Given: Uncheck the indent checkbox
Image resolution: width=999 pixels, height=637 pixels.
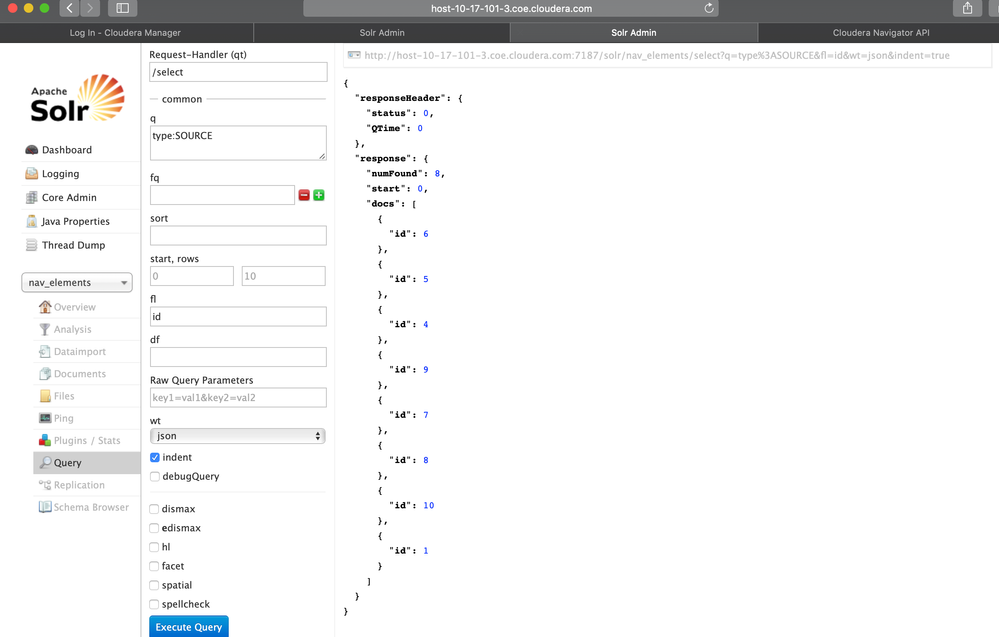Looking at the screenshot, I should point(155,457).
